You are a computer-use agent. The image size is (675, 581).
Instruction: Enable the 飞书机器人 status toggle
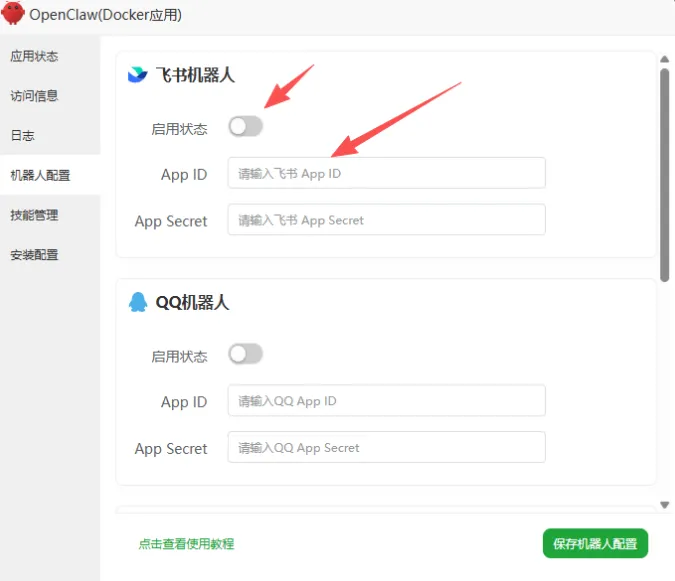click(245, 126)
